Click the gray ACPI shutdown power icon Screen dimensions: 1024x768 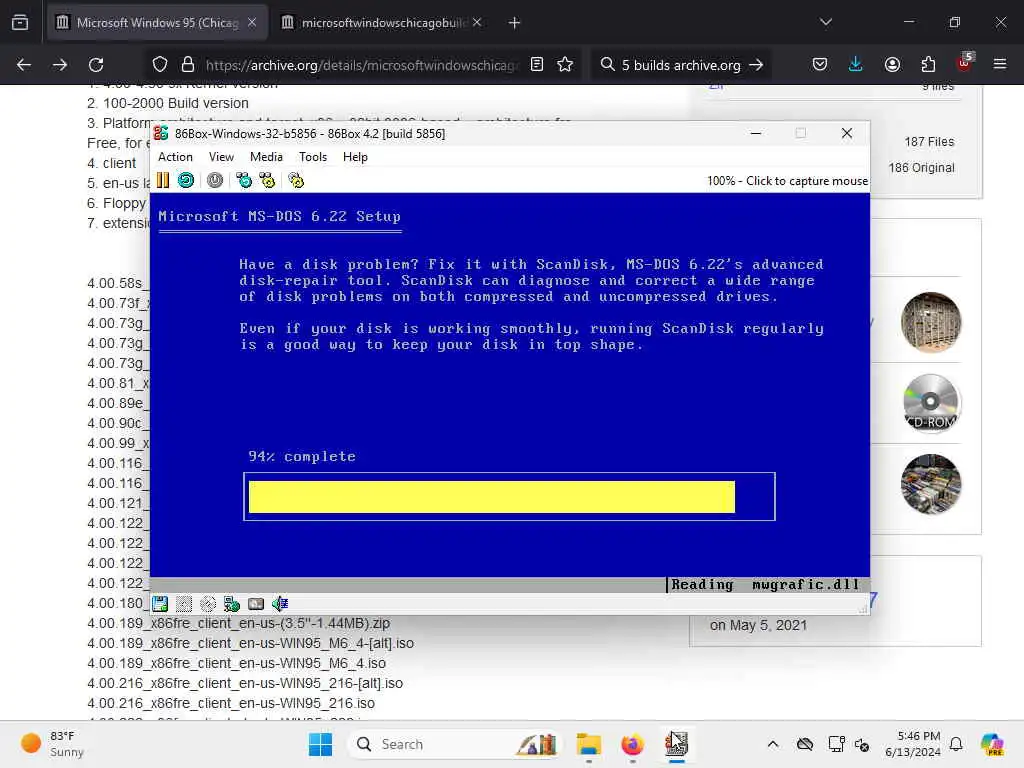[x=215, y=180]
